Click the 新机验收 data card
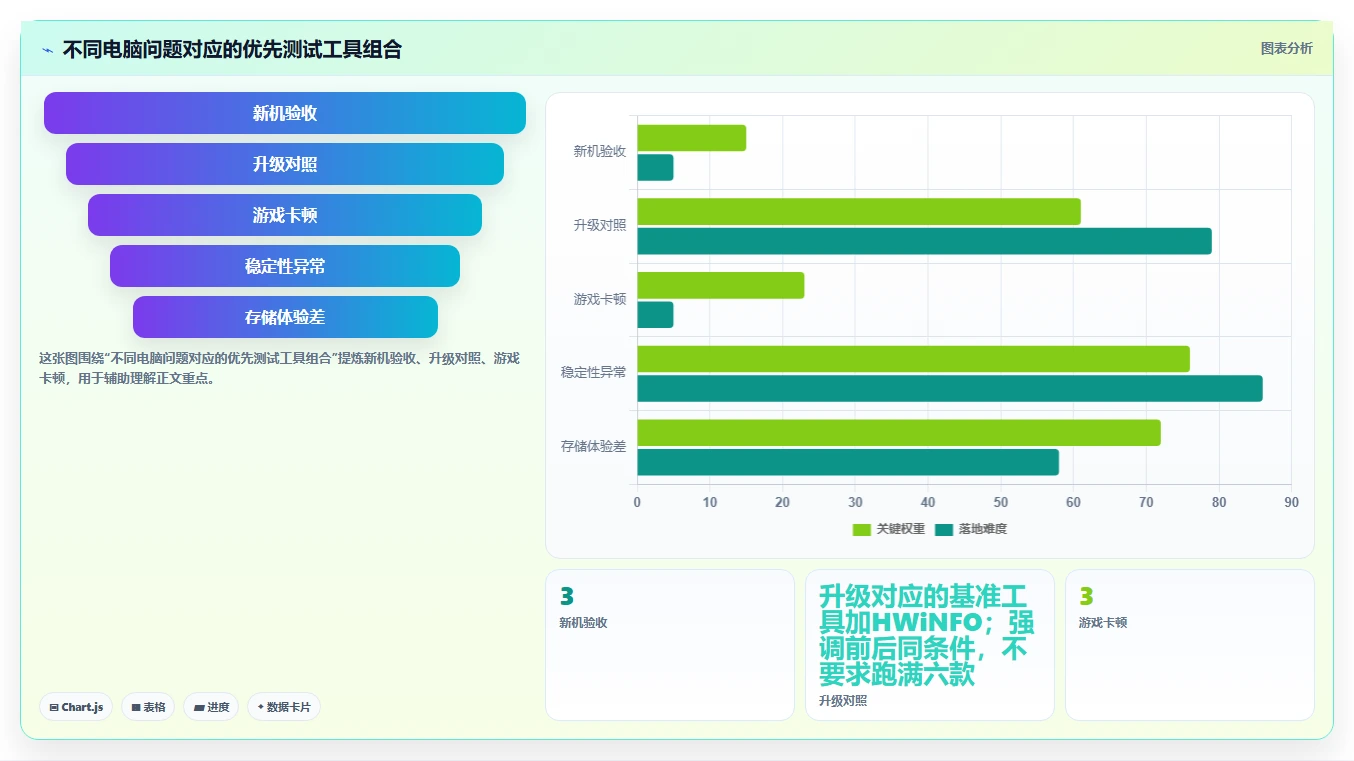Viewport: 1354px width, 761px height. click(x=670, y=645)
